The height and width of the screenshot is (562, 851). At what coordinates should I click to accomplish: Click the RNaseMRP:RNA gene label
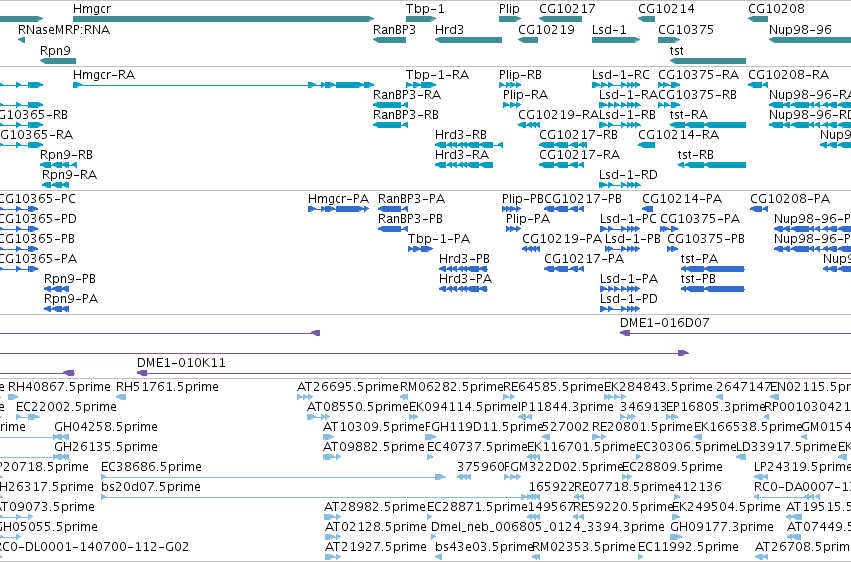point(64,30)
